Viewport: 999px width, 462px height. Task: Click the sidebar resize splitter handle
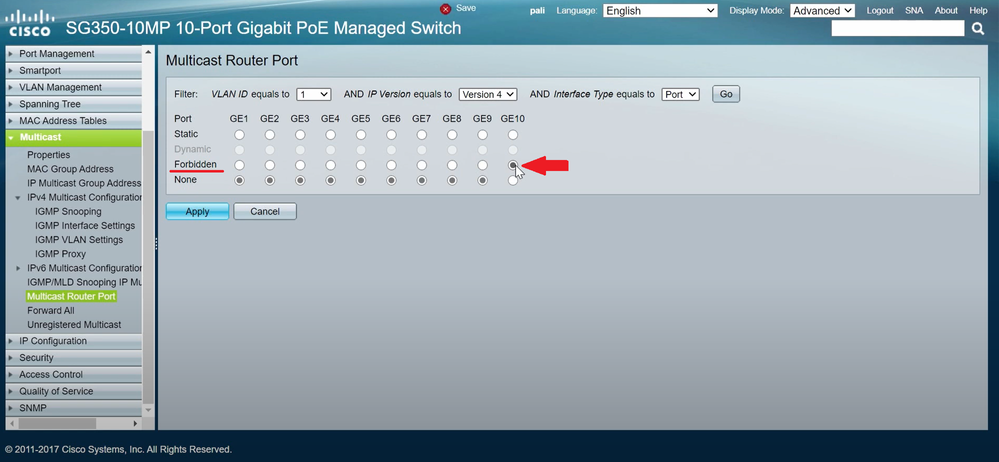(155, 244)
